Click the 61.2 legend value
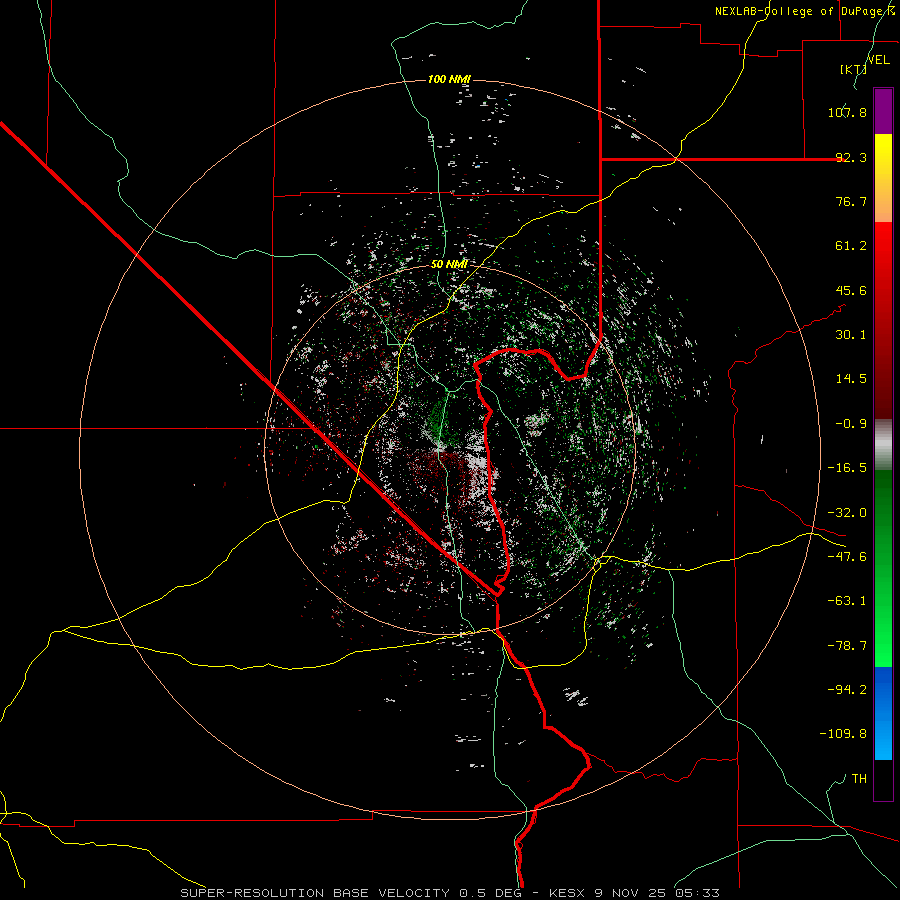This screenshot has height=900, width=900. click(x=851, y=246)
